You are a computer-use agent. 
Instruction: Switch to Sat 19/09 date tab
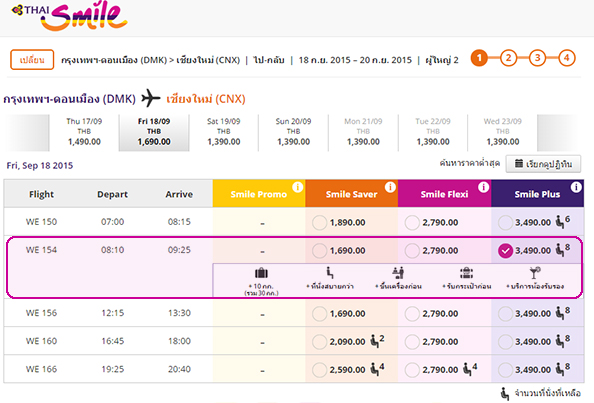pos(224,132)
